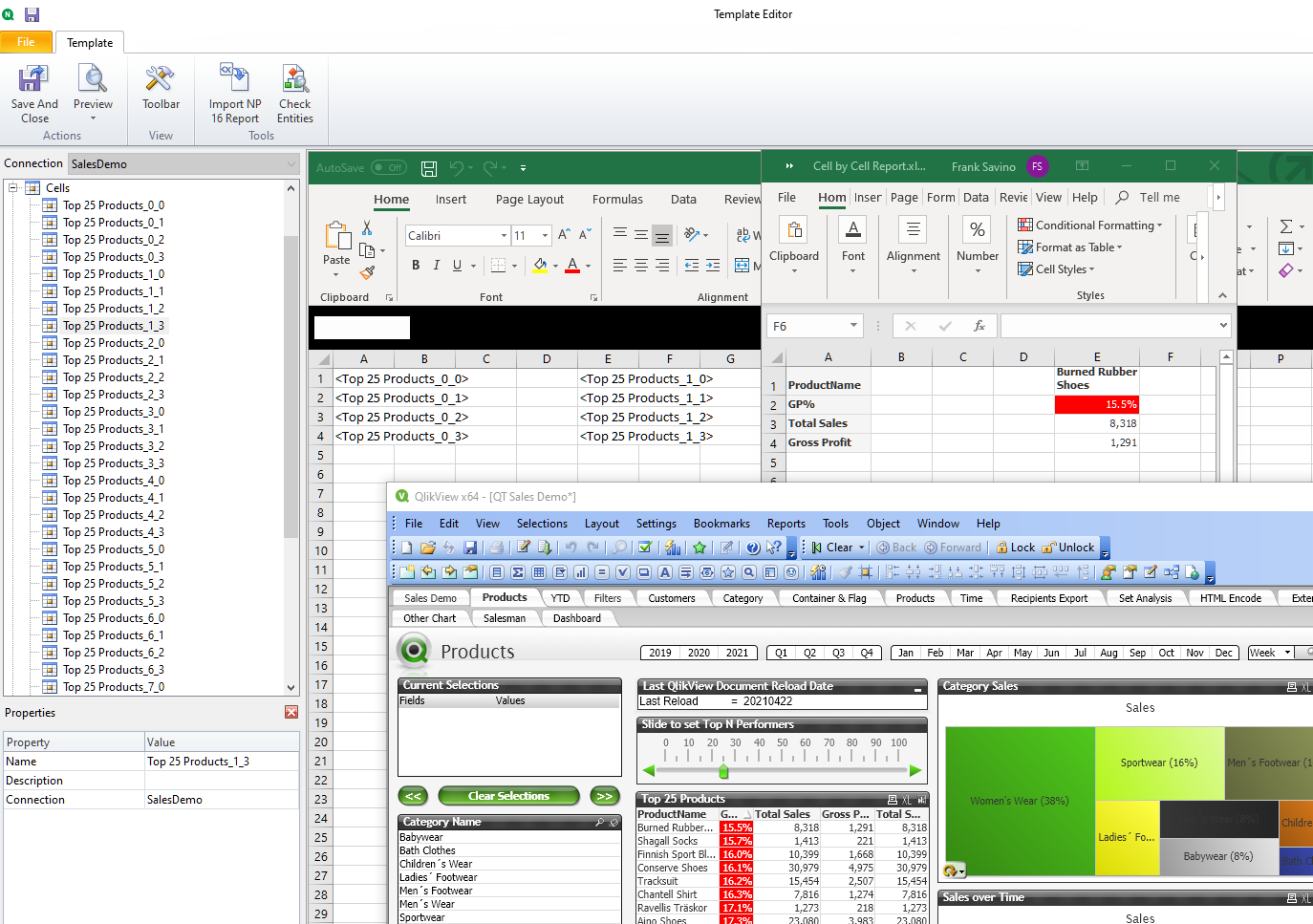Click Increase Font Size icon
1313x924 pixels.
pyautogui.click(x=564, y=234)
